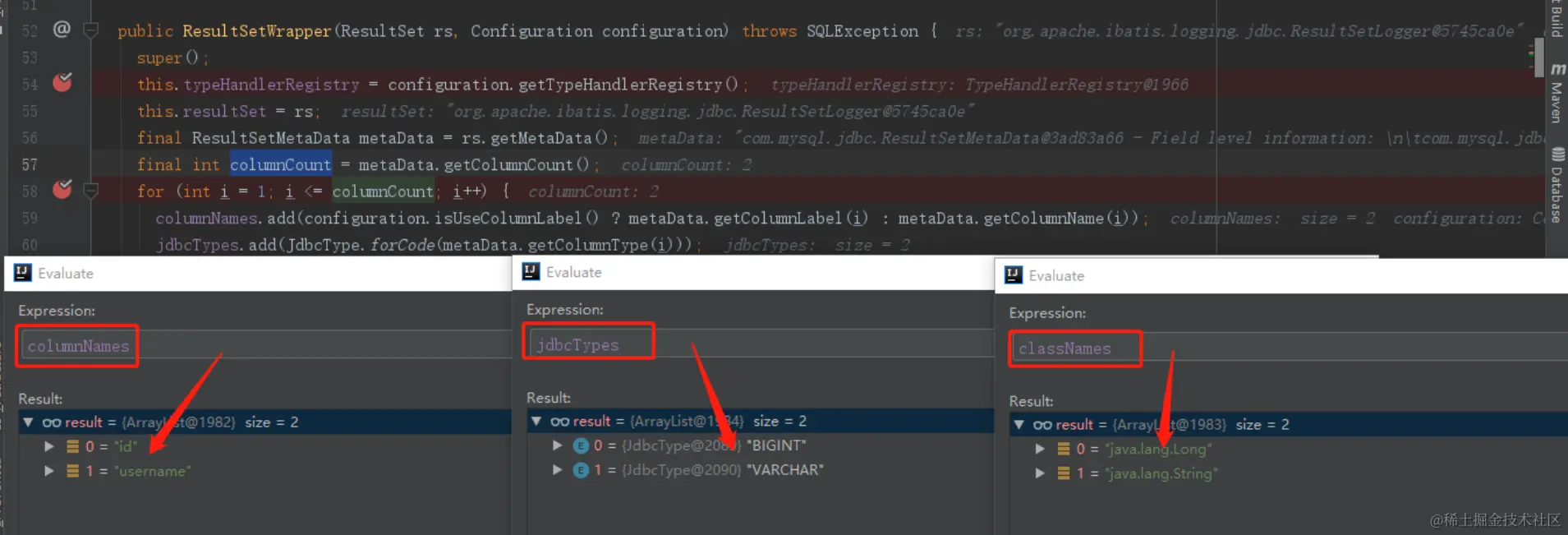Image resolution: width=1568 pixels, height=535 pixels.
Task: Click line number 60 in the gutter
Action: (x=29, y=245)
